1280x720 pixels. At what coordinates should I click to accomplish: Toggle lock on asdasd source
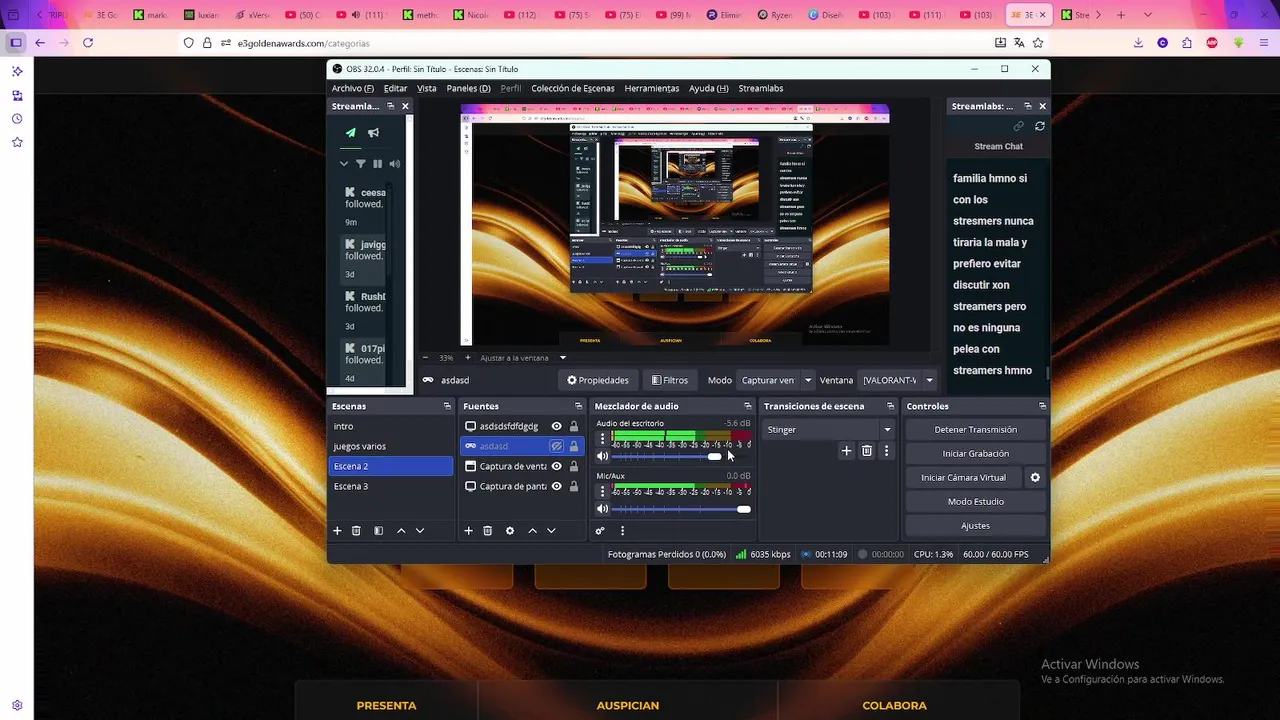tap(574, 446)
